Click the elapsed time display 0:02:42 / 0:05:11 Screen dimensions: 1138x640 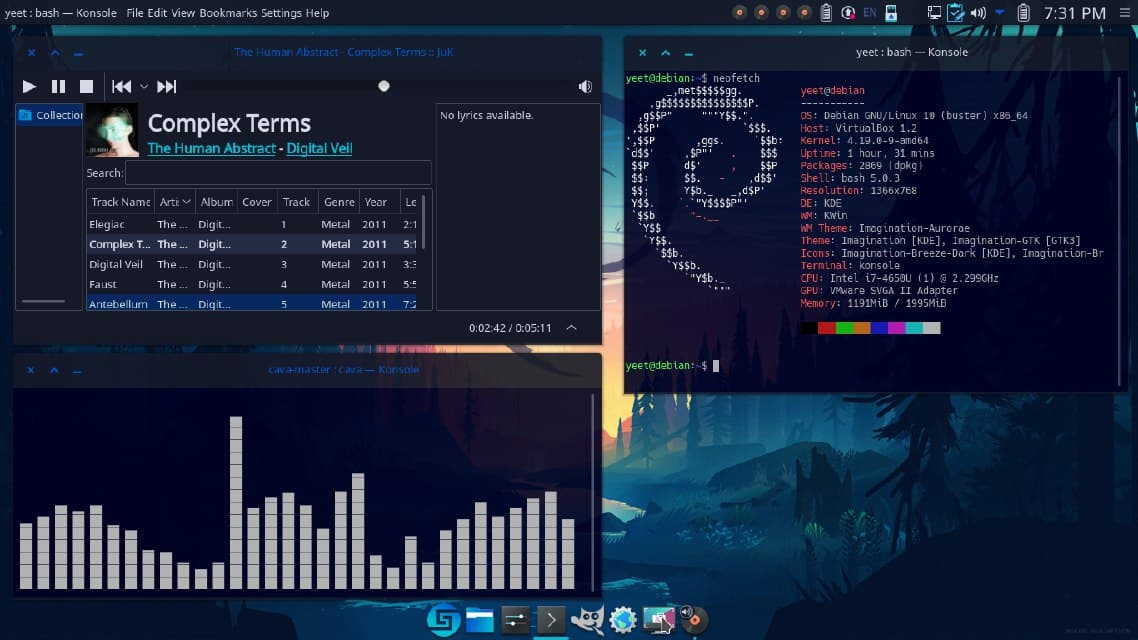click(509, 328)
